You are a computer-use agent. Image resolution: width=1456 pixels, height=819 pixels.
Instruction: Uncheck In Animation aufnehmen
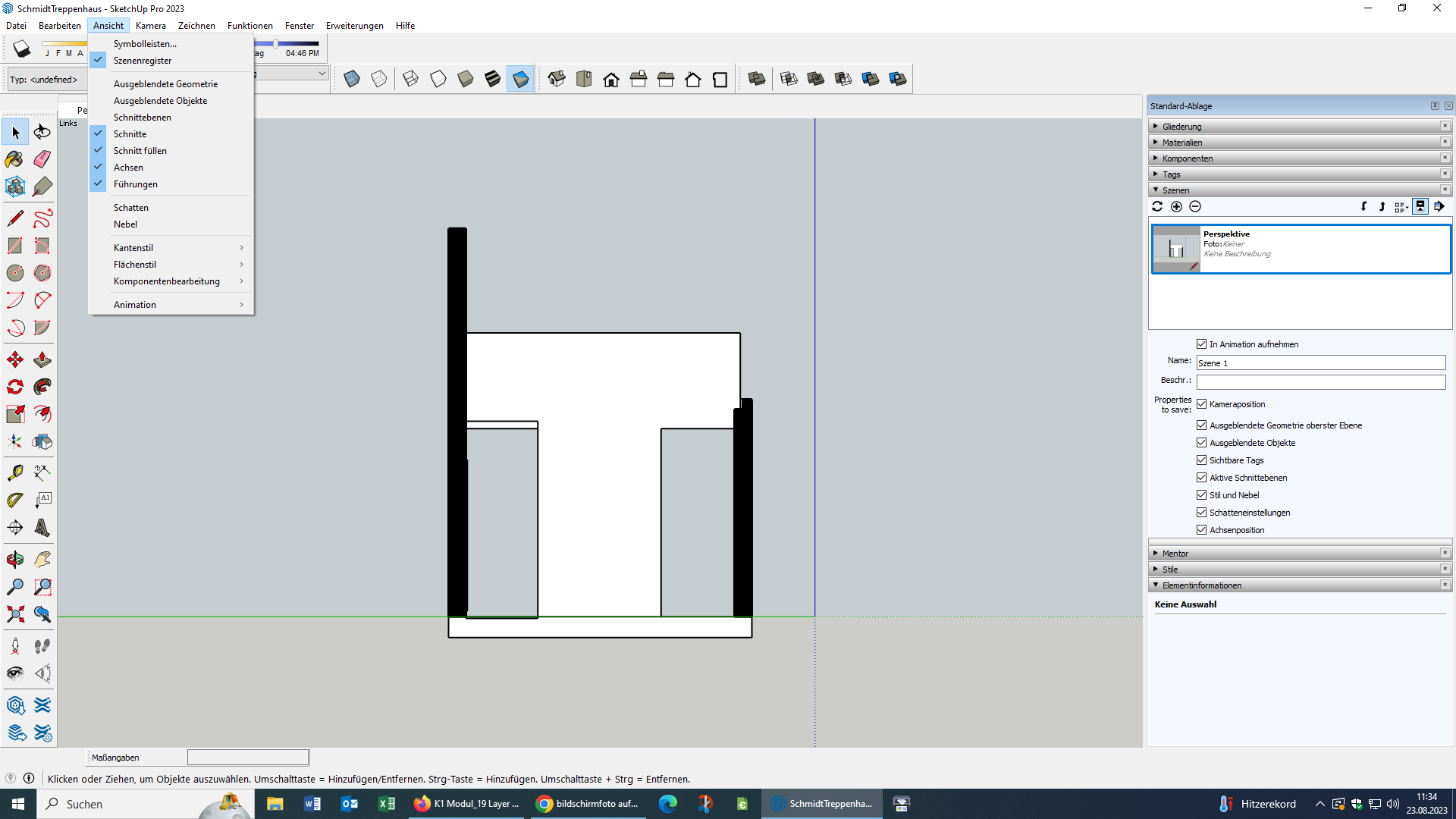pos(1201,344)
